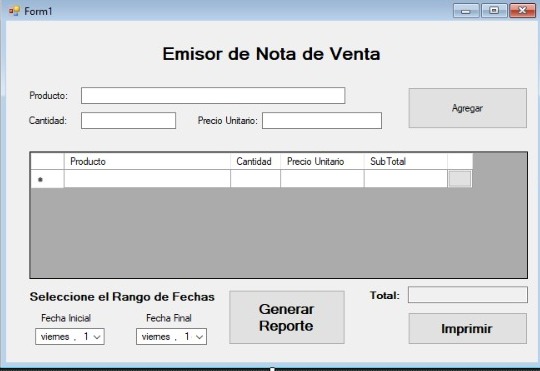The width and height of the screenshot is (540, 371).
Task: Click the Imprimir button
Action: coord(467,329)
